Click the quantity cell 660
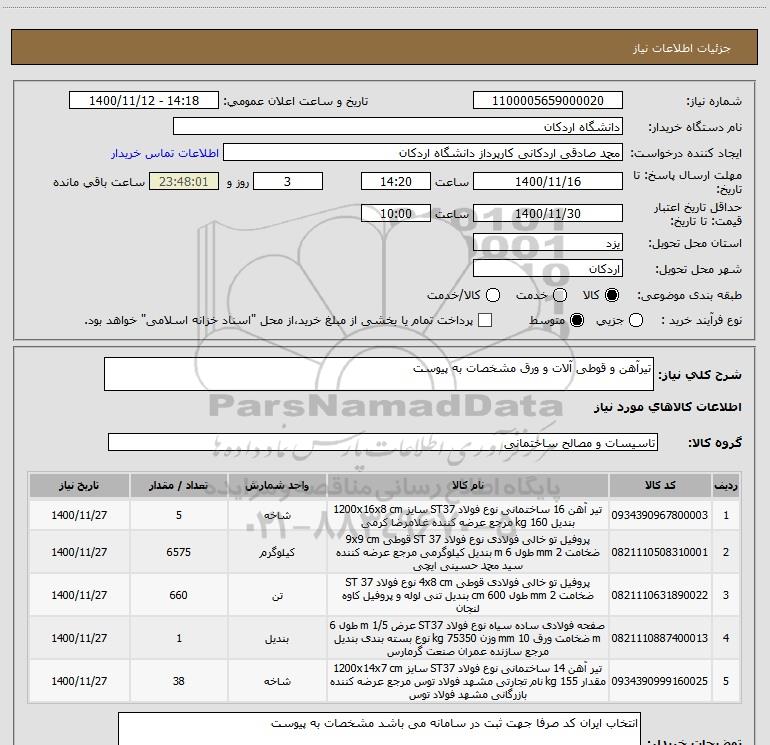 click(x=178, y=595)
